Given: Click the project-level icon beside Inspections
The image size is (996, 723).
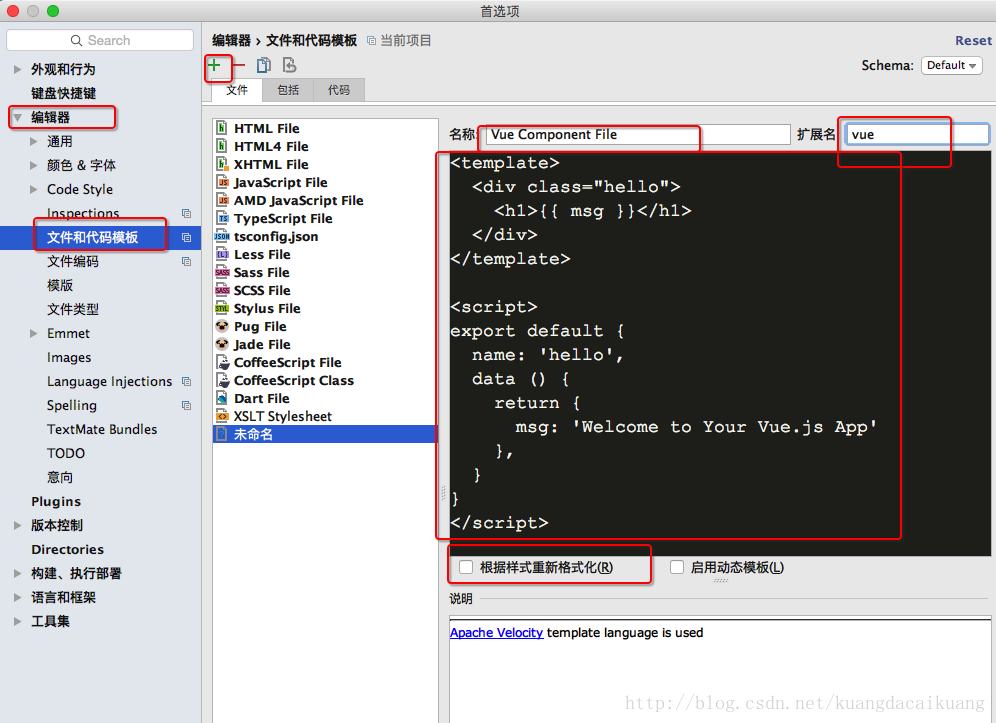Looking at the screenshot, I should (x=186, y=213).
